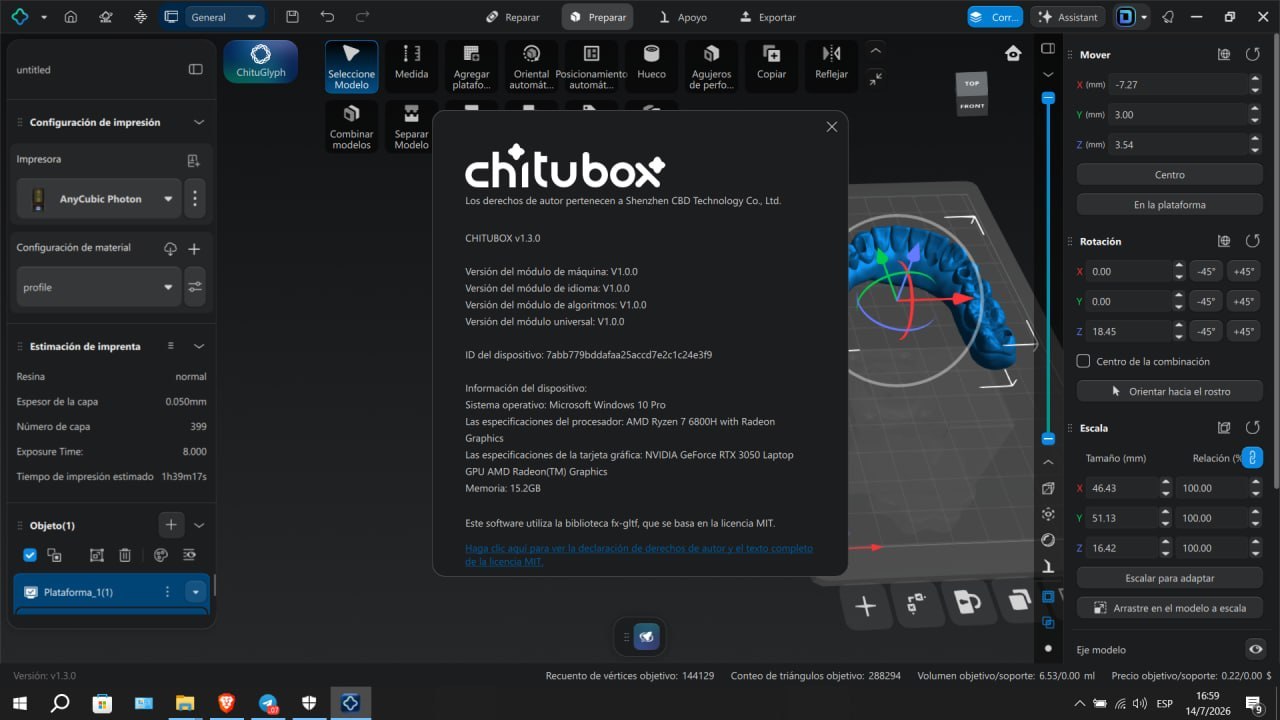Viewport: 1280px width, 720px height.
Task: Click Orientar hacia el rostro button
Action: [1169, 391]
